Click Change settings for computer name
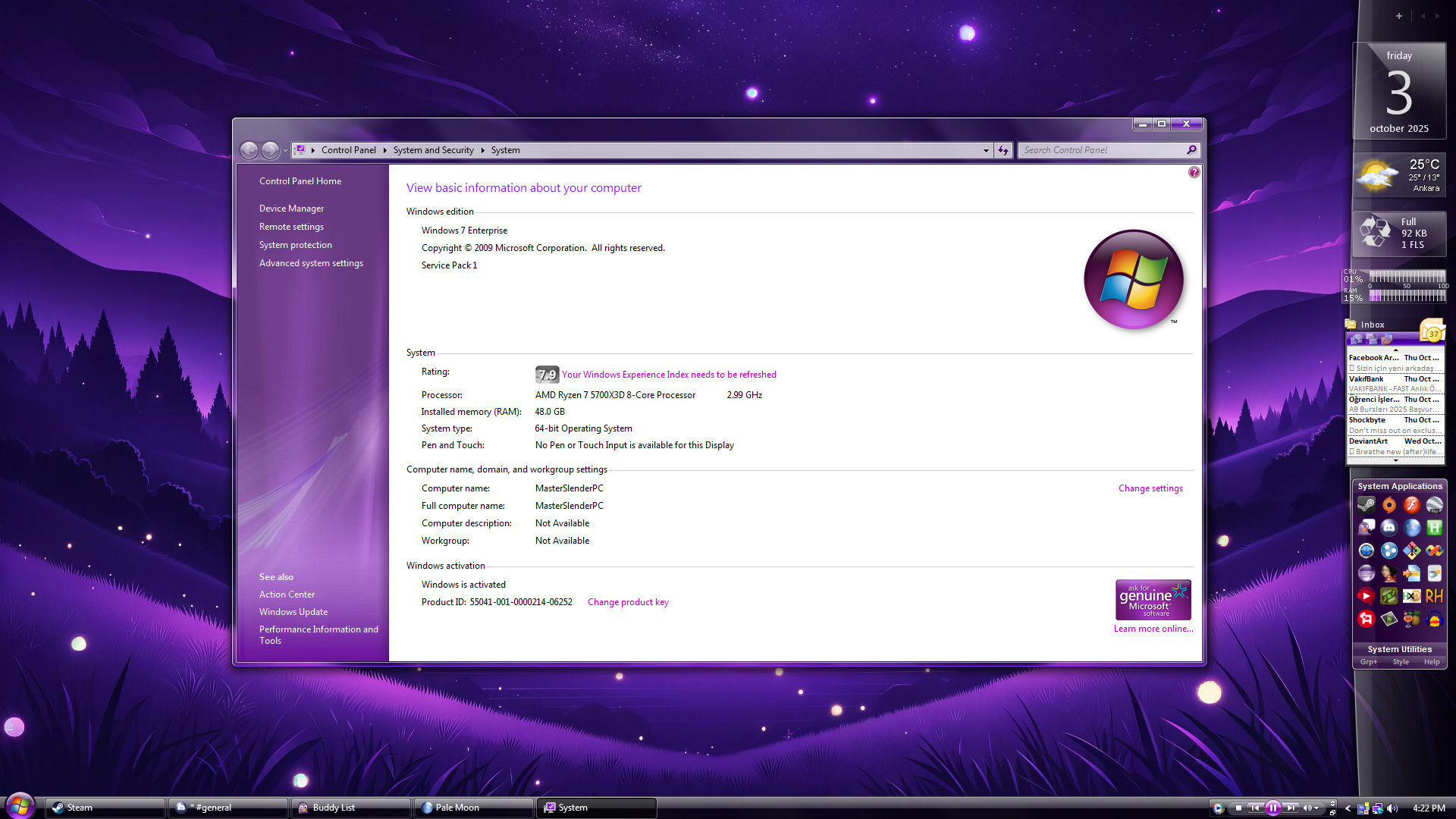The height and width of the screenshot is (819, 1456). coord(1150,488)
